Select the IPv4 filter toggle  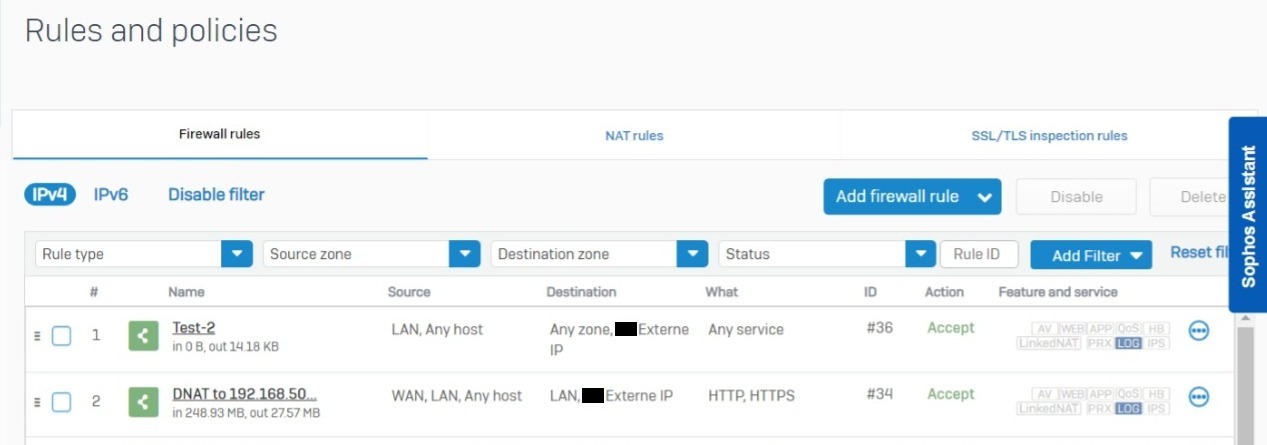50,195
